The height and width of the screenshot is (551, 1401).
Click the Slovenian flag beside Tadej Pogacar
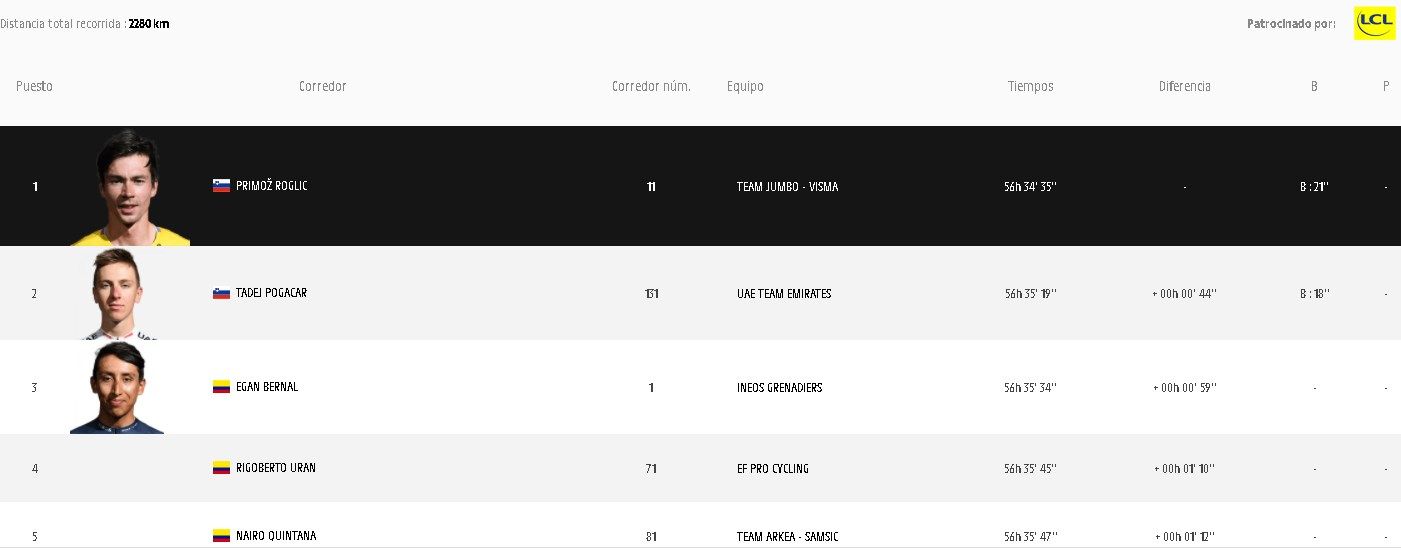pos(221,293)
